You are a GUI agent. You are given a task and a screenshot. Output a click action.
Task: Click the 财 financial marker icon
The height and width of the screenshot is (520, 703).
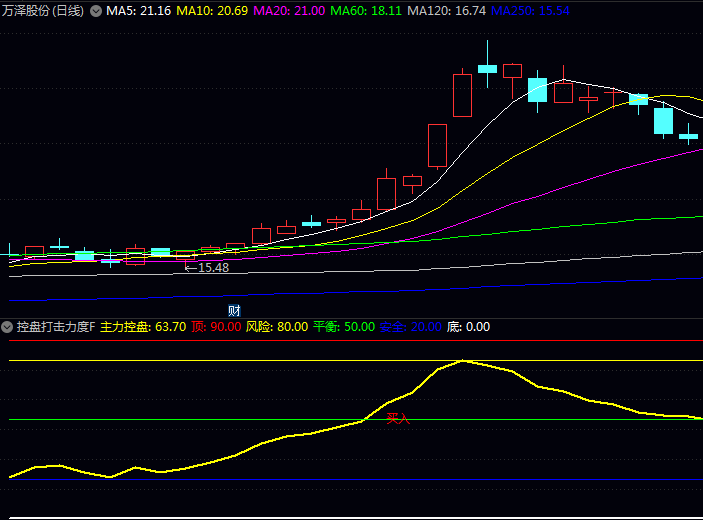(x=234, y=310)
